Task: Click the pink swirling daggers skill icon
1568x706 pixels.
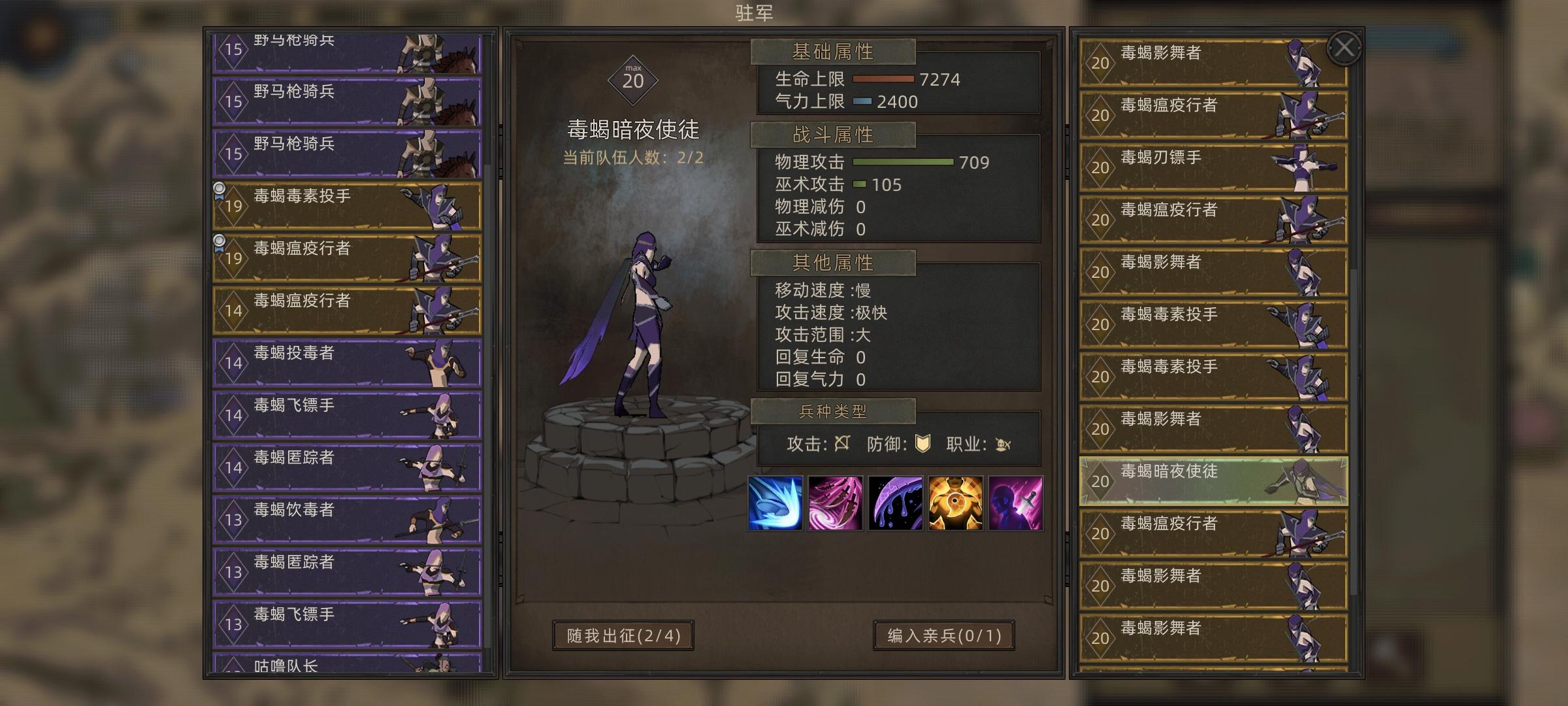Action: pyautogui.click(x=835, y=503)
